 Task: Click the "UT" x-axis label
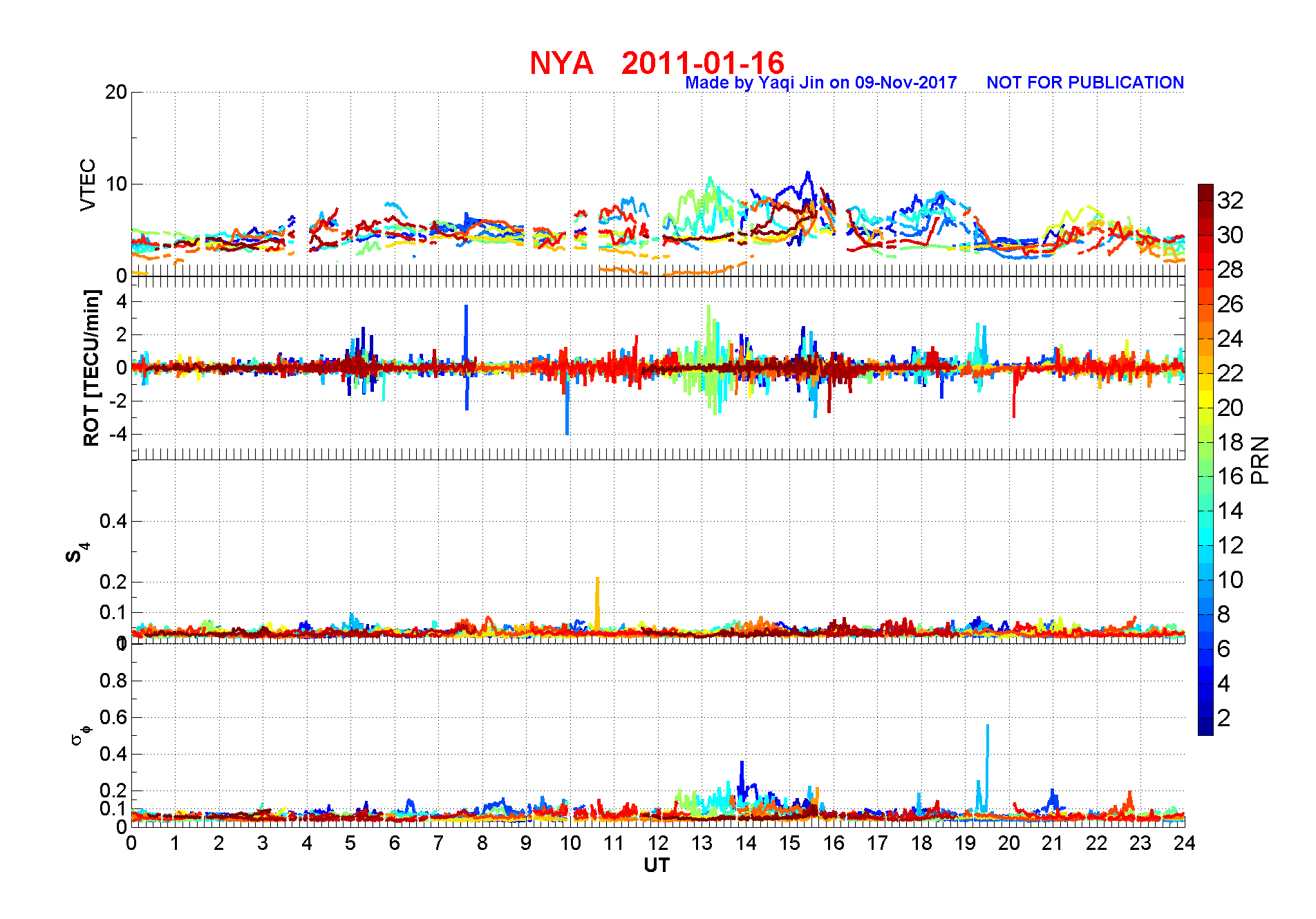pyautogui.click(x=657, y=865)
